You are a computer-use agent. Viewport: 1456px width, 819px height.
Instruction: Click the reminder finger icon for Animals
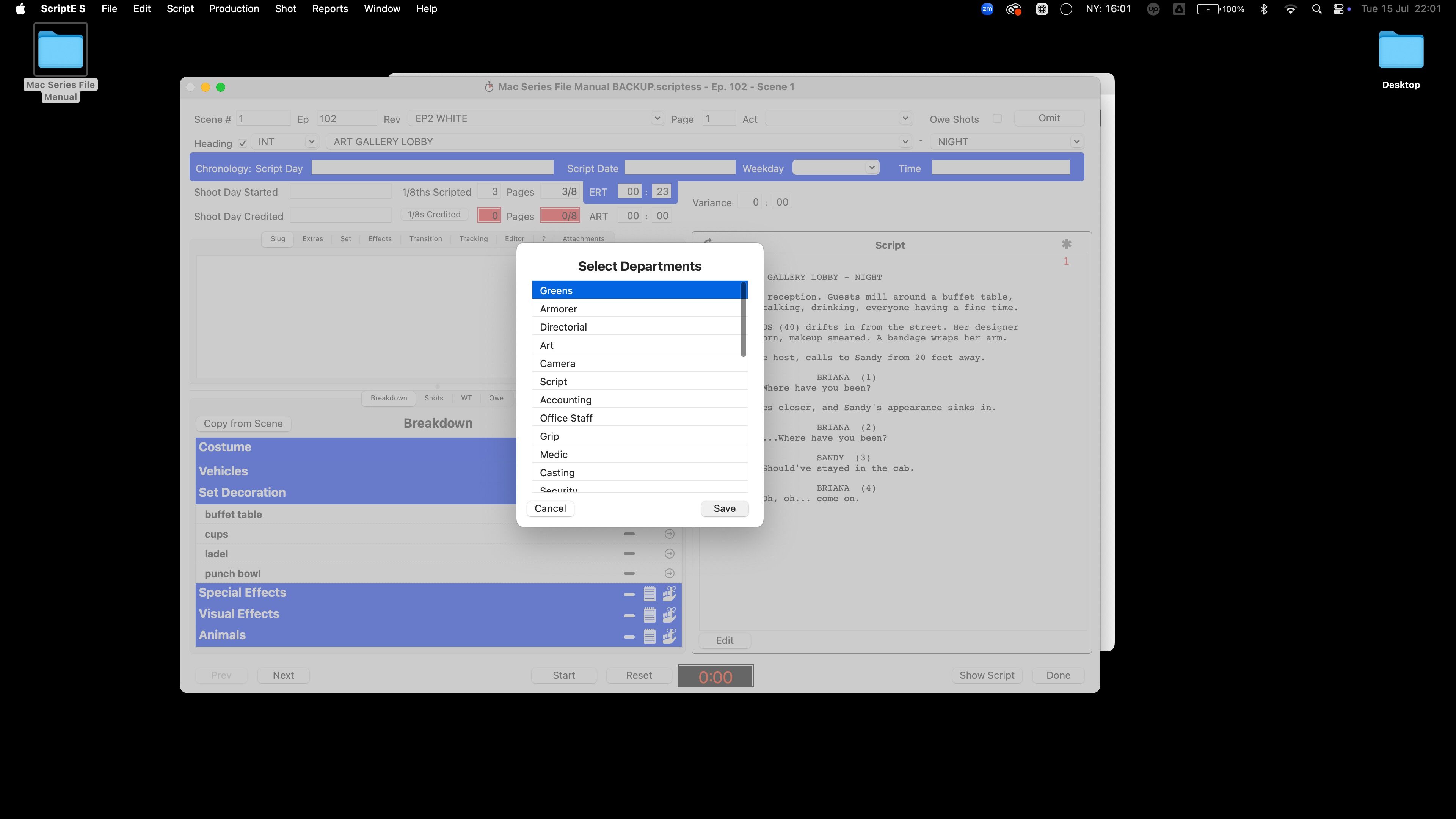[x=669, y=636]
